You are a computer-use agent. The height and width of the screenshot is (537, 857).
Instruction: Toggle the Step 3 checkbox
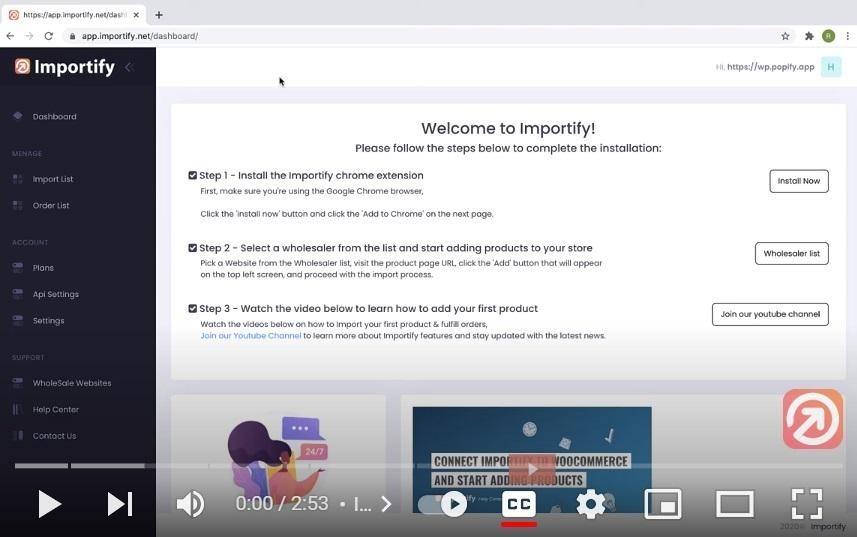coord(192,309)
